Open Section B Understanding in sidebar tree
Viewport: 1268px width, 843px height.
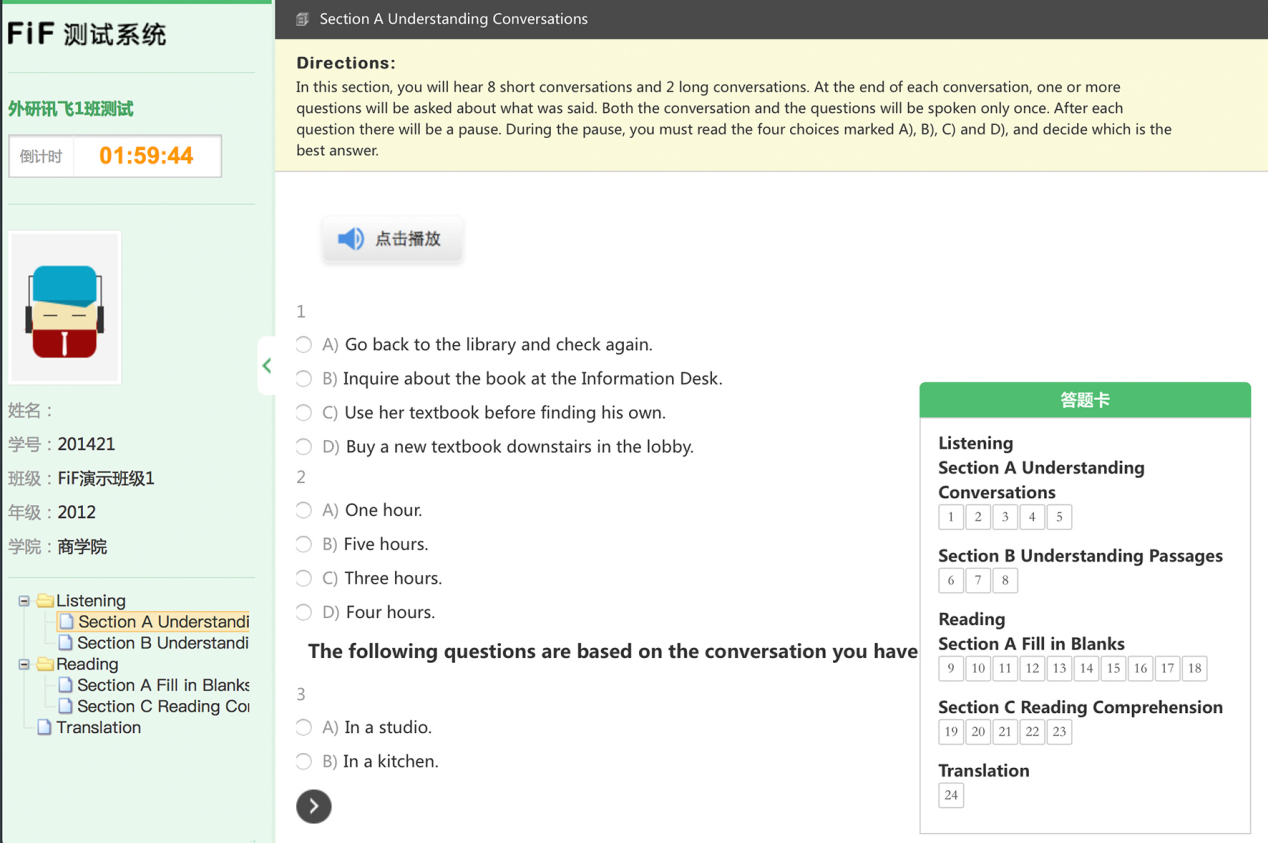point(162,643)
